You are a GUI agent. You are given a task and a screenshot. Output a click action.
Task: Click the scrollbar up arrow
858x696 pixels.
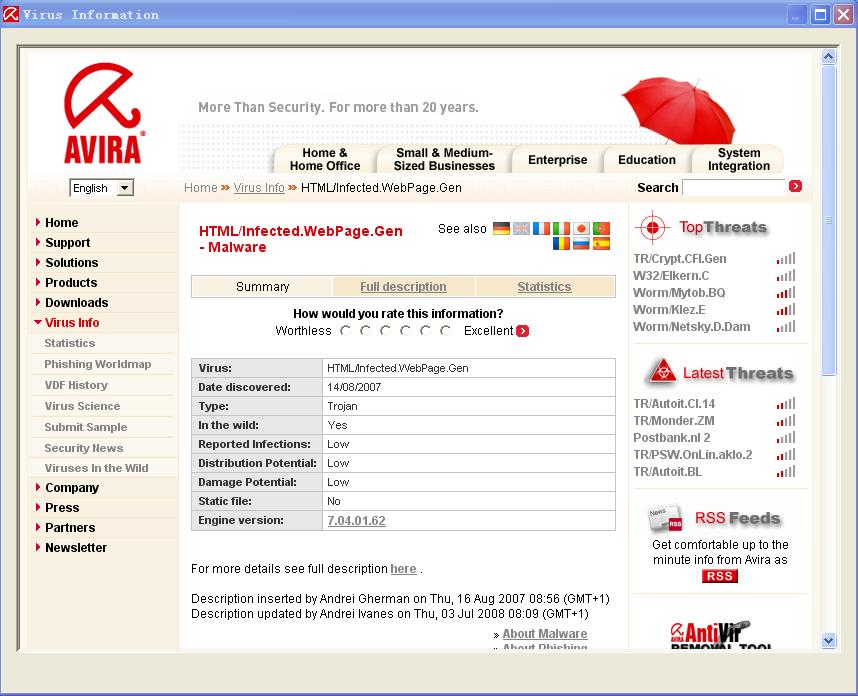pos(828,56)
